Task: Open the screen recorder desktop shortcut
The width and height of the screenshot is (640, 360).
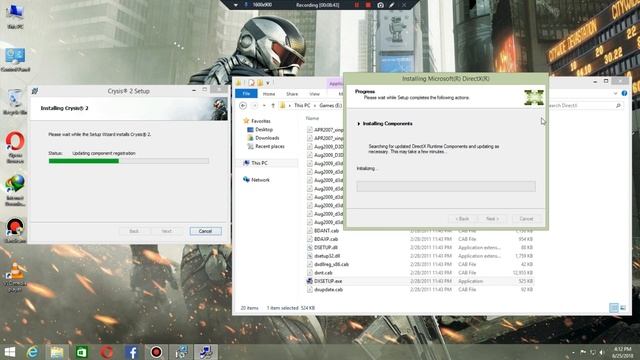Action: point(15,230)
